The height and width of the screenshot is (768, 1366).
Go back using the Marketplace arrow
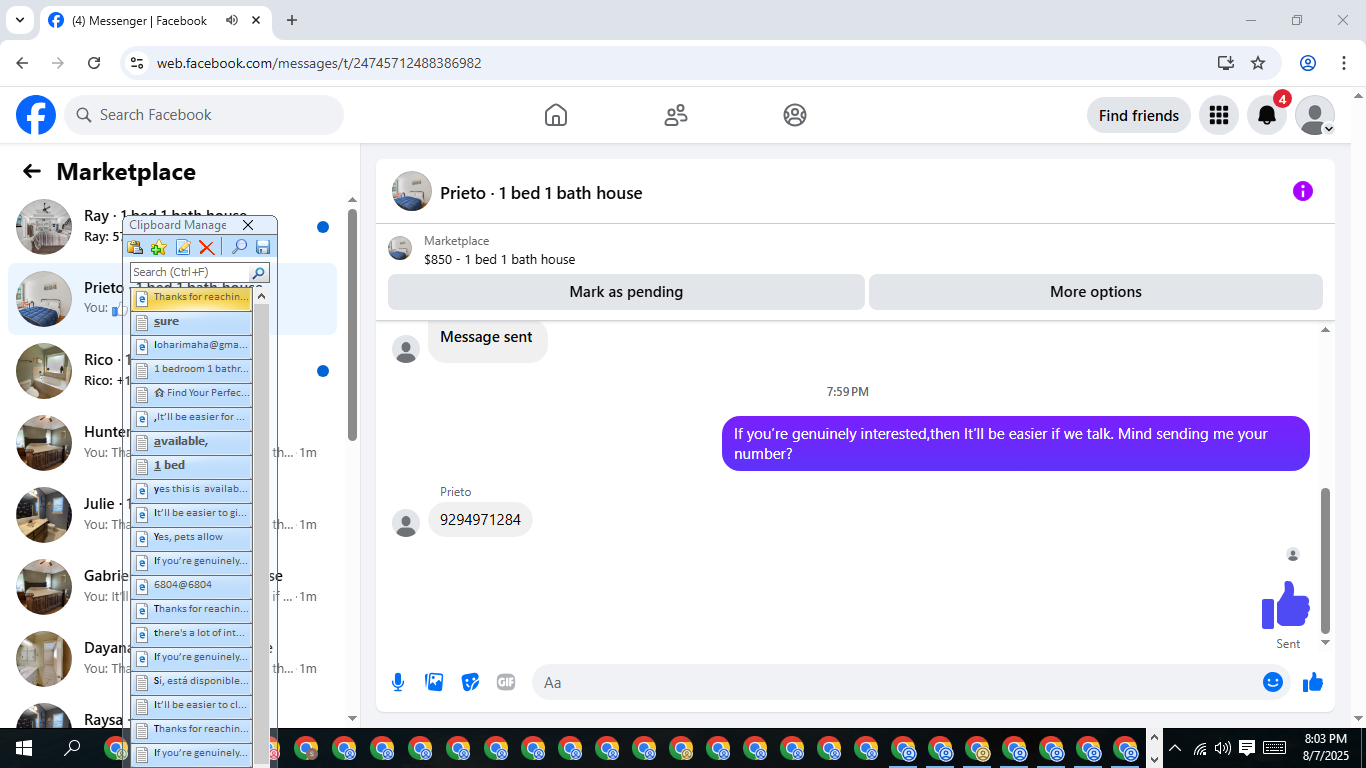click(x=32, y=172)
